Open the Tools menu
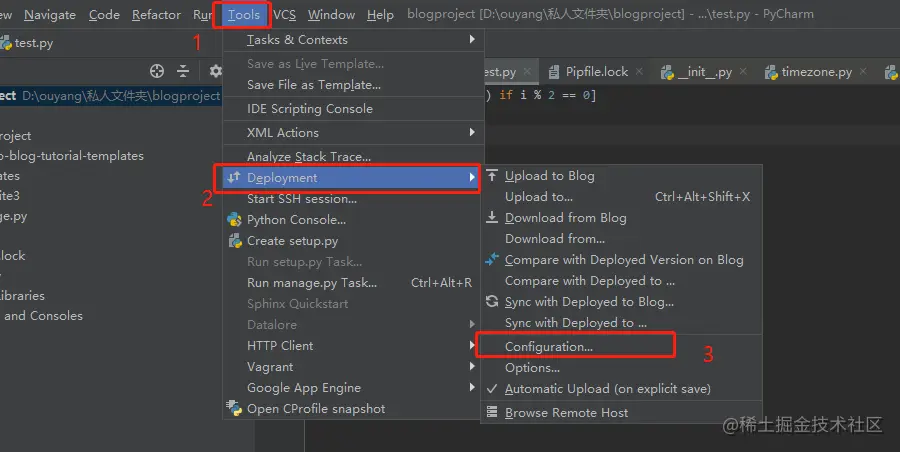The height and width of the screenshot is (452, 900). coord(243,14)
